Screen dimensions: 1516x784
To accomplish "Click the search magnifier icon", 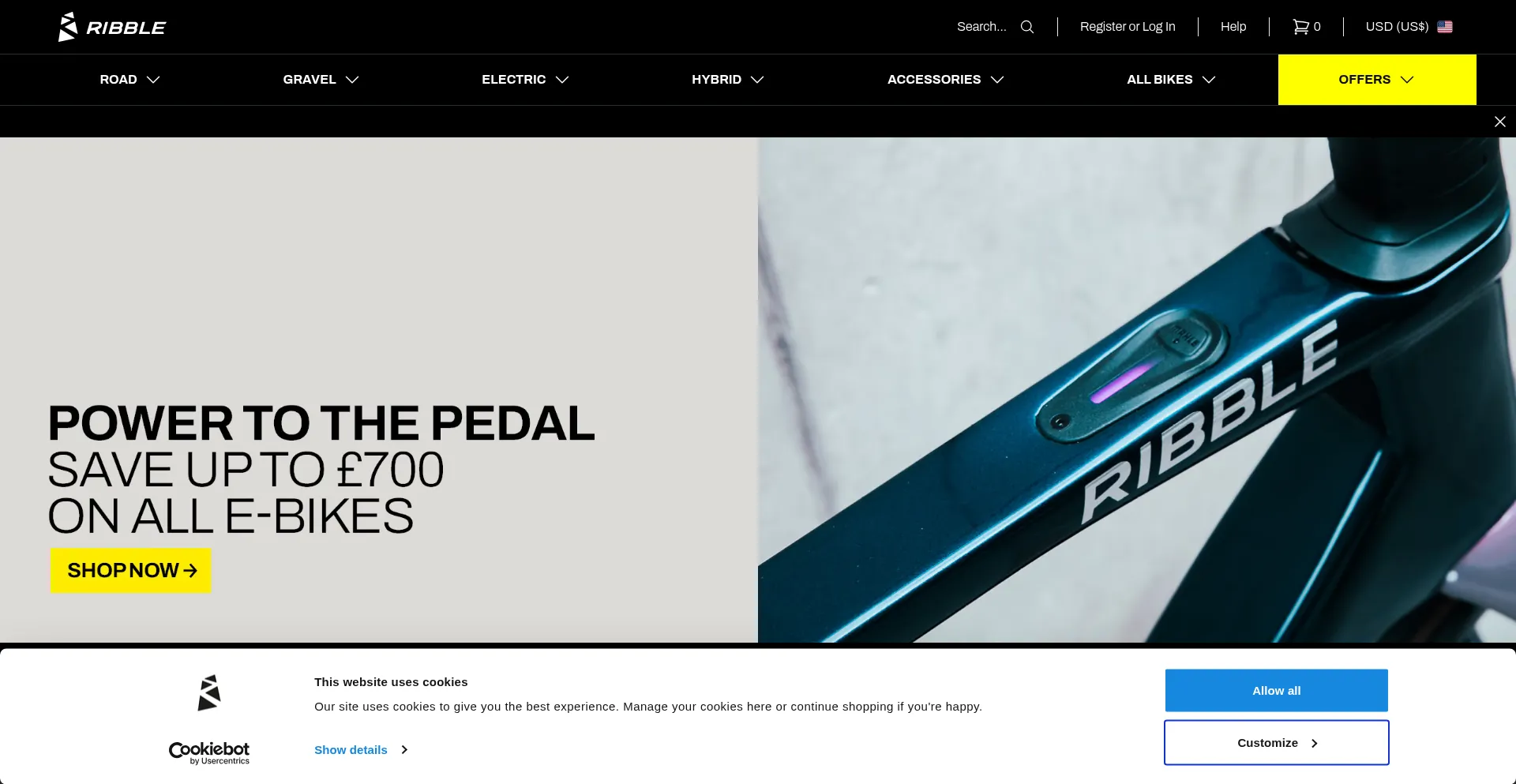I will [1027, 27].
